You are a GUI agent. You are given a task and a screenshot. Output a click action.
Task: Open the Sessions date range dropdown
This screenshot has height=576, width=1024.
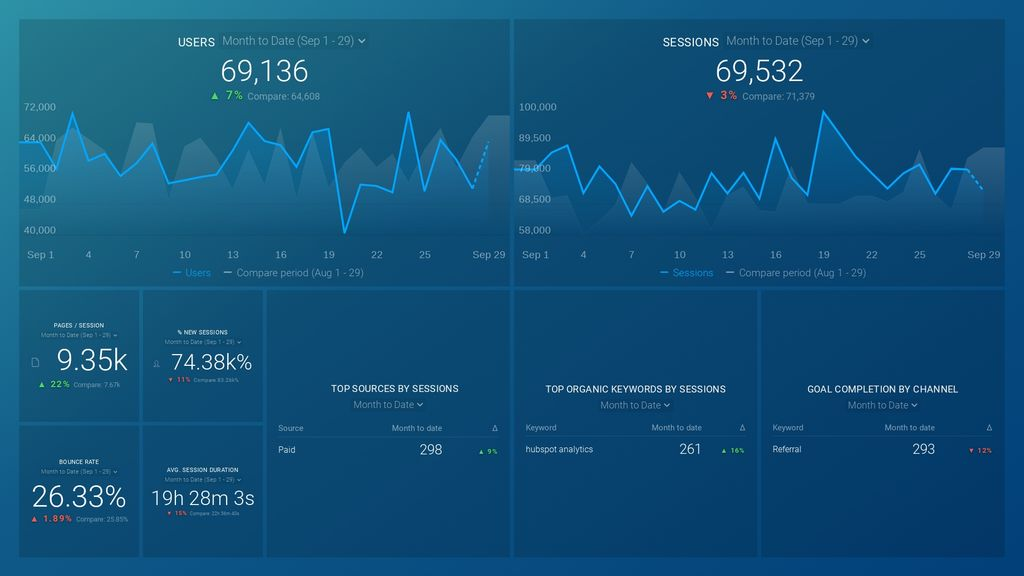[797, 40]
